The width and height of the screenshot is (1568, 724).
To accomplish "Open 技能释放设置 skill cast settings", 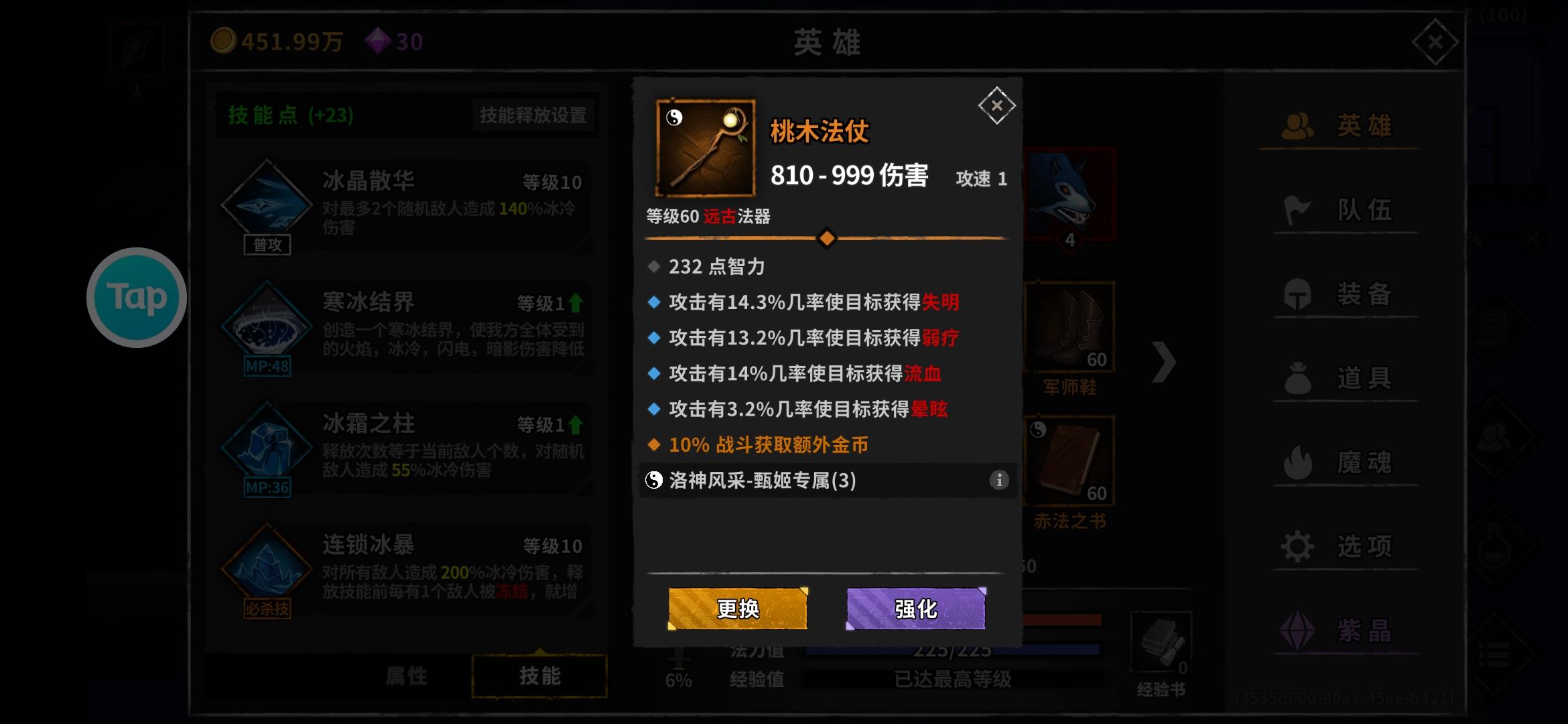I will click(533, 115).
